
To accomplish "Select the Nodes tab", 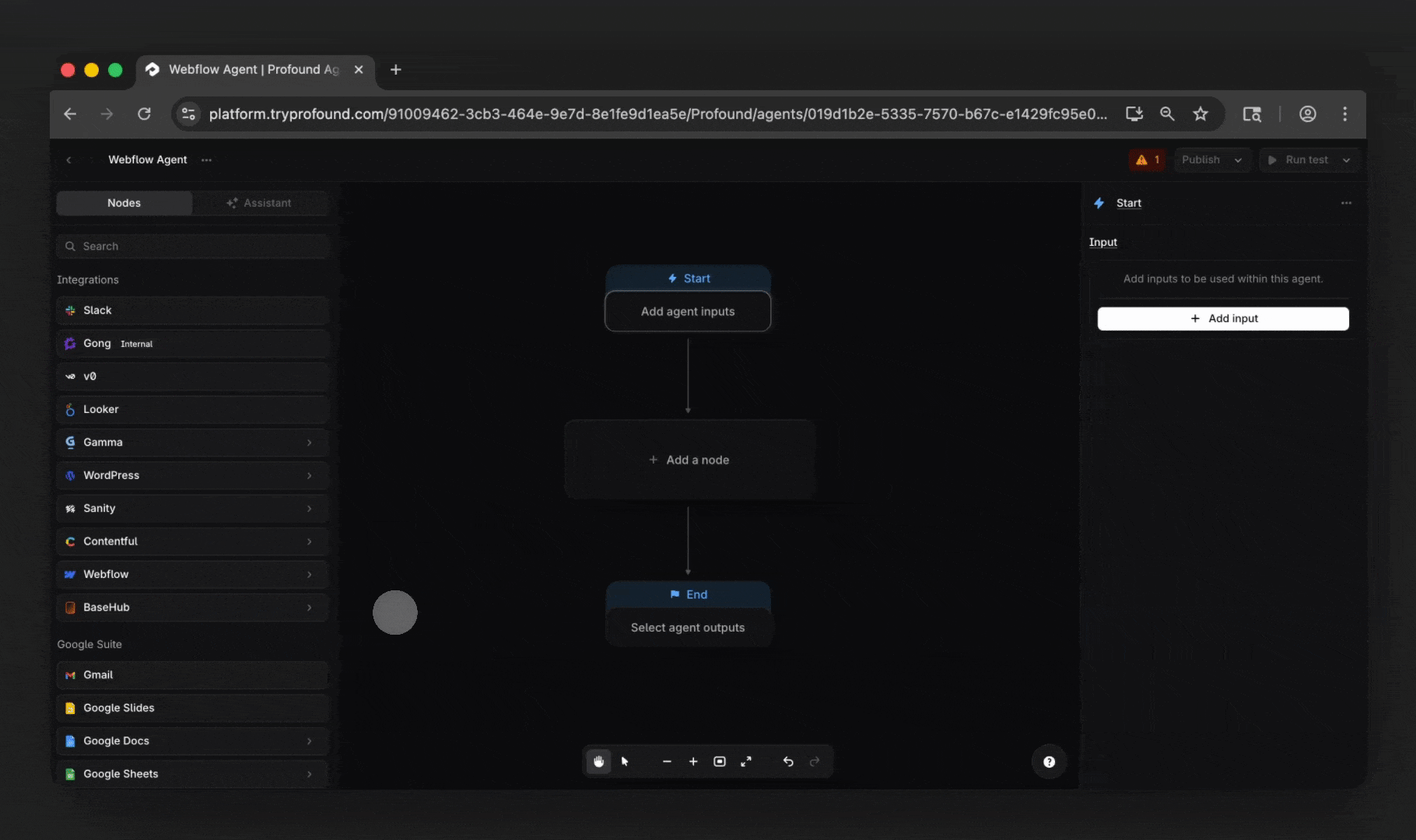I will (x=124, y=203).
